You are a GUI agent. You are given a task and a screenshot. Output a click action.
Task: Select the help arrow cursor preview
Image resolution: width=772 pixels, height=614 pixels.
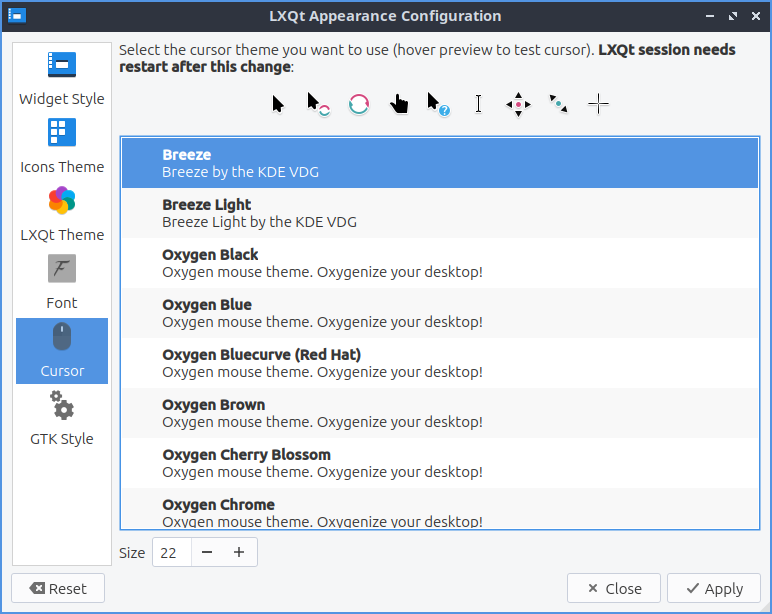tap(438, 104)
